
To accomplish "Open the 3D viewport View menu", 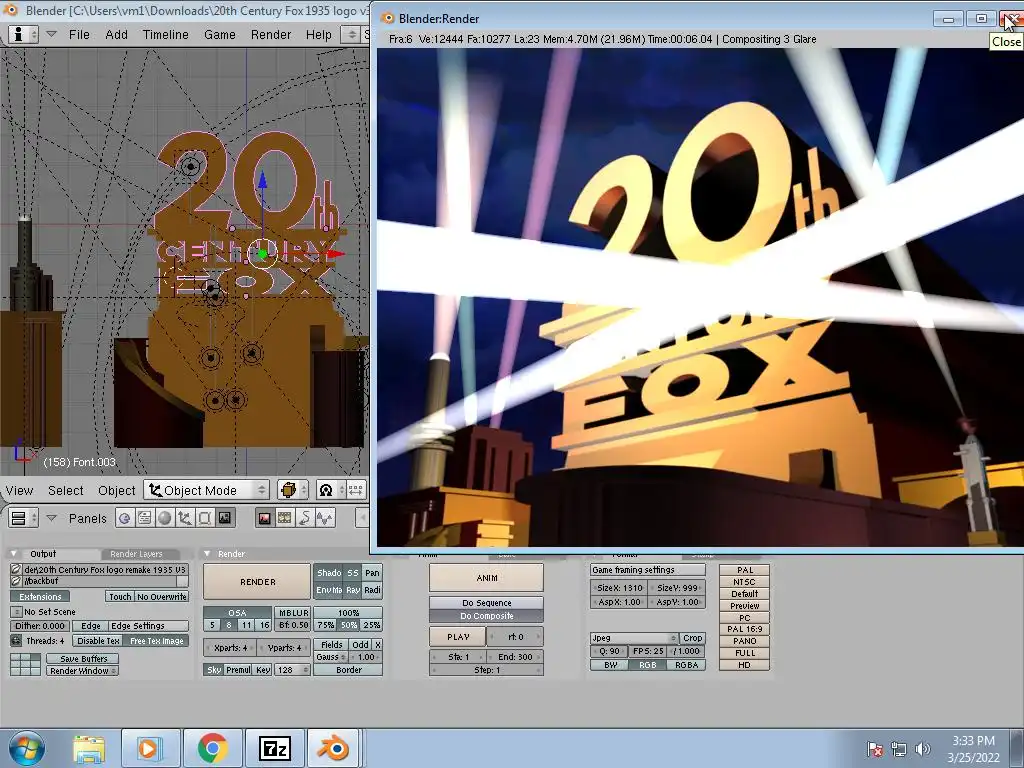I will pyautogui.click(x=20, y=490).
